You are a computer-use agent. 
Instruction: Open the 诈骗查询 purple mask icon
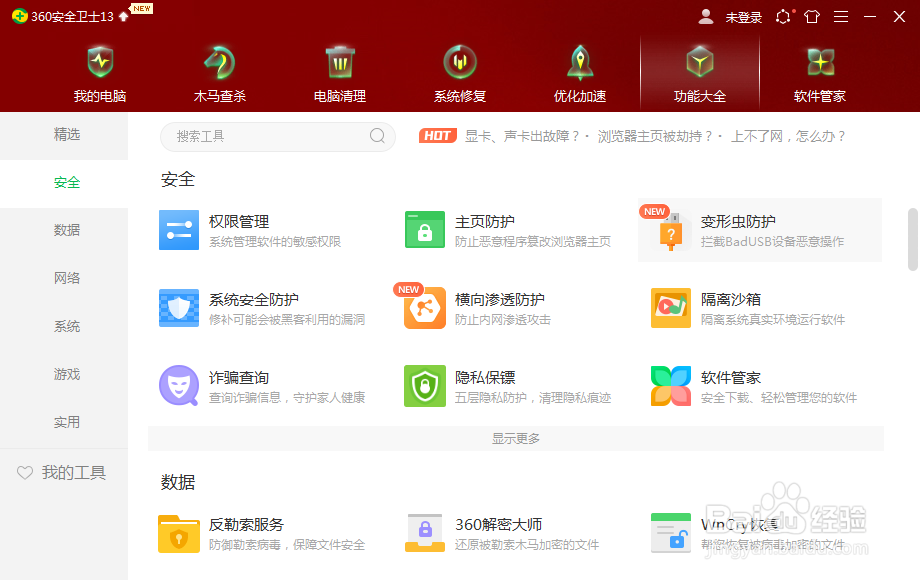click(179, 386)
